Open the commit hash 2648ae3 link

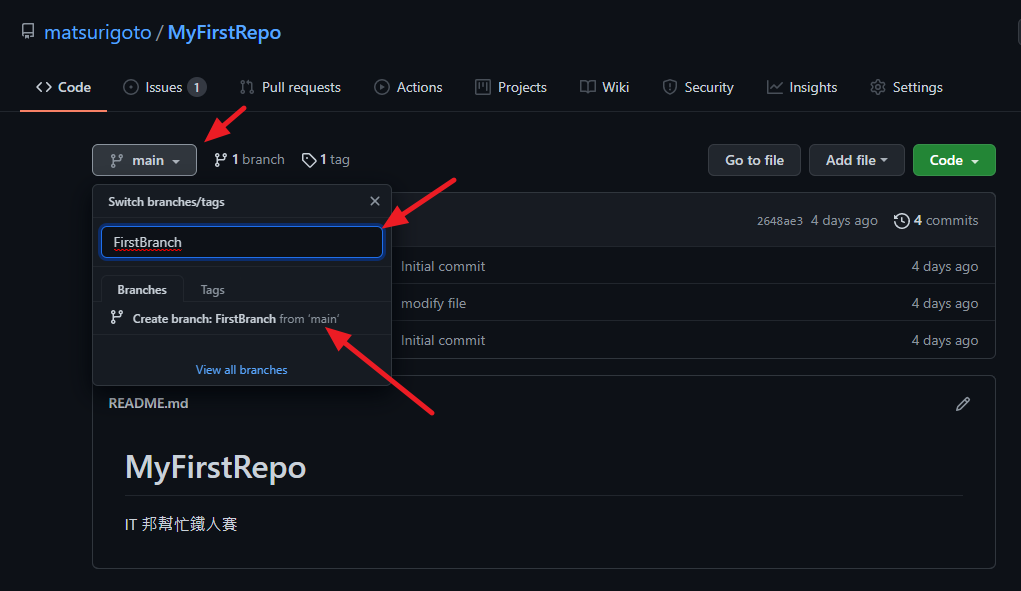pyautogui.click(x=779, y=221)
